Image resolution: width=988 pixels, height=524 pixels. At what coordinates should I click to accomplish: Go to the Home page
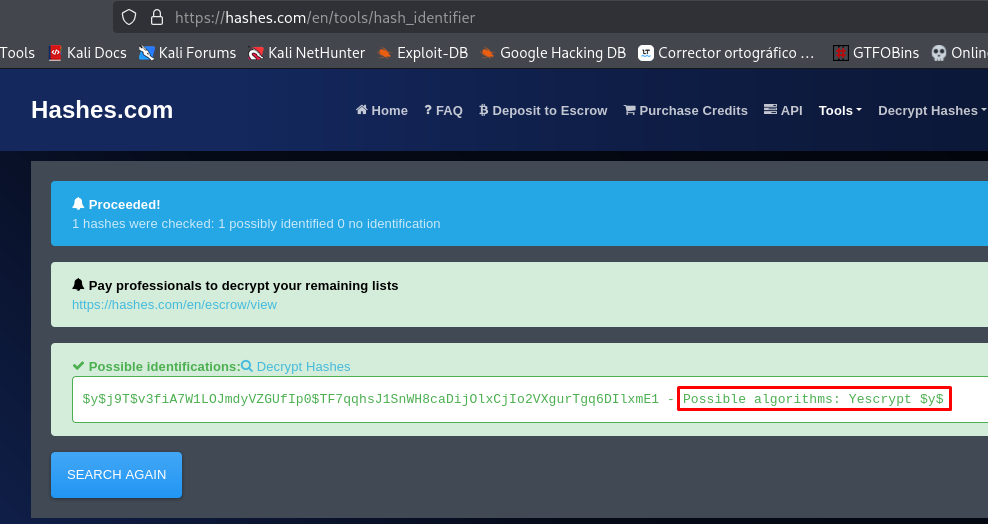point(382,111)
